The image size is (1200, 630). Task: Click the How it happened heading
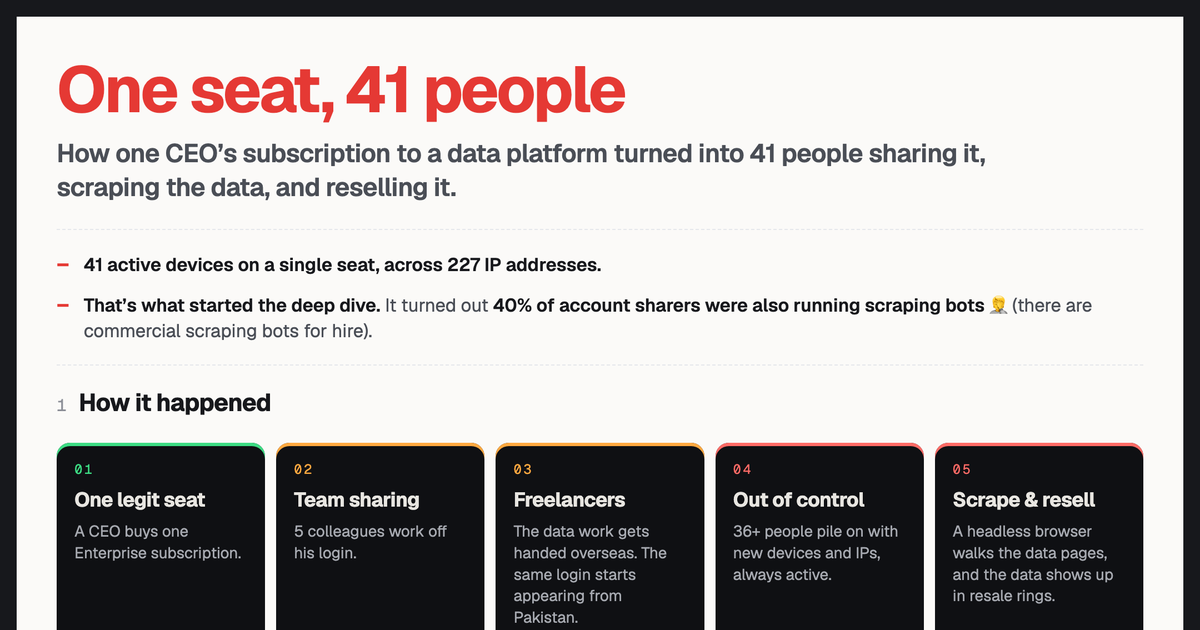coord(175,403)
